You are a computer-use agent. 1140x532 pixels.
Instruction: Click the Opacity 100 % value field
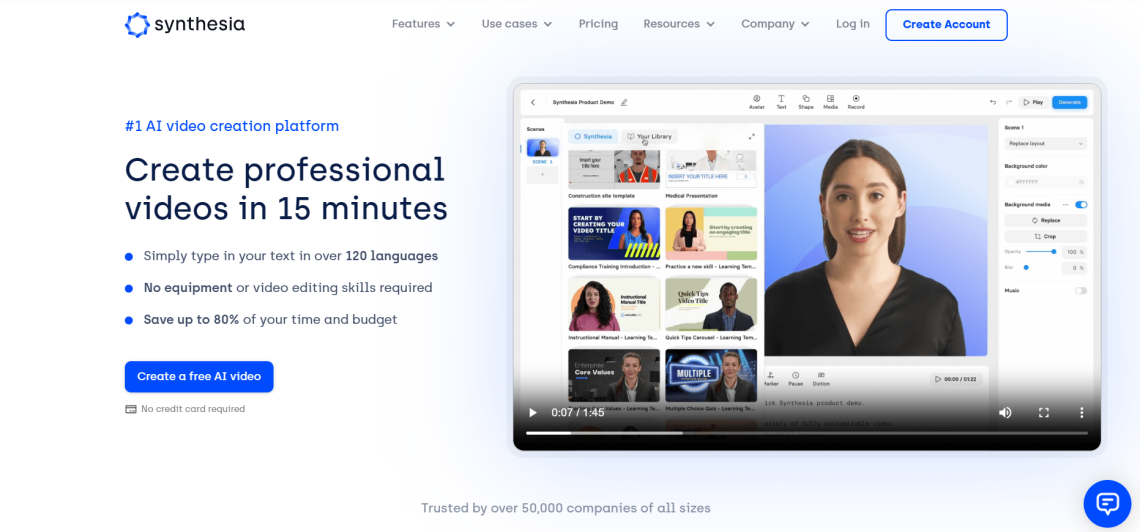click(1075, 252)
